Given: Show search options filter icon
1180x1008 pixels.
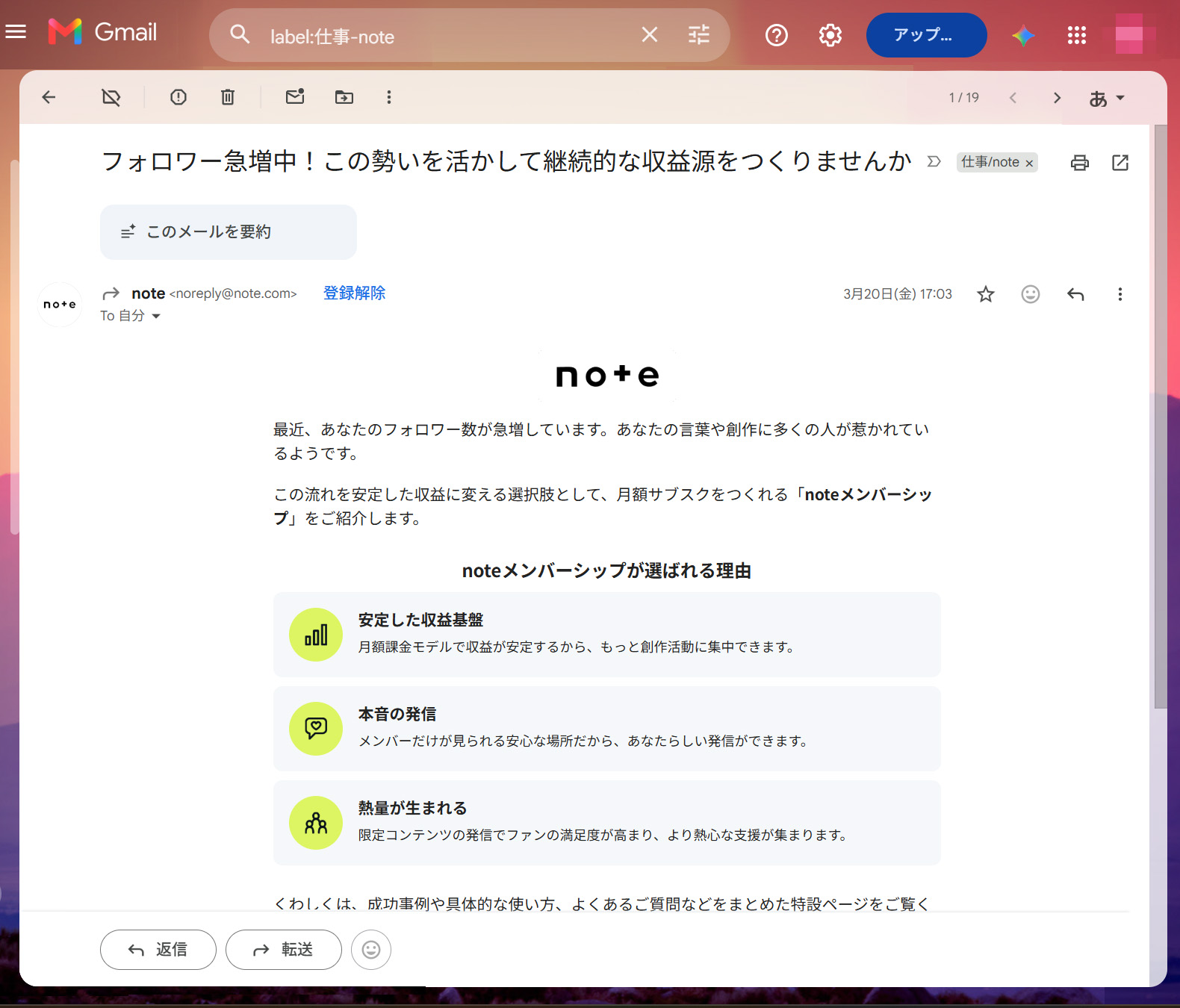Looking at the screenshot, I should [x=699, y=34].
